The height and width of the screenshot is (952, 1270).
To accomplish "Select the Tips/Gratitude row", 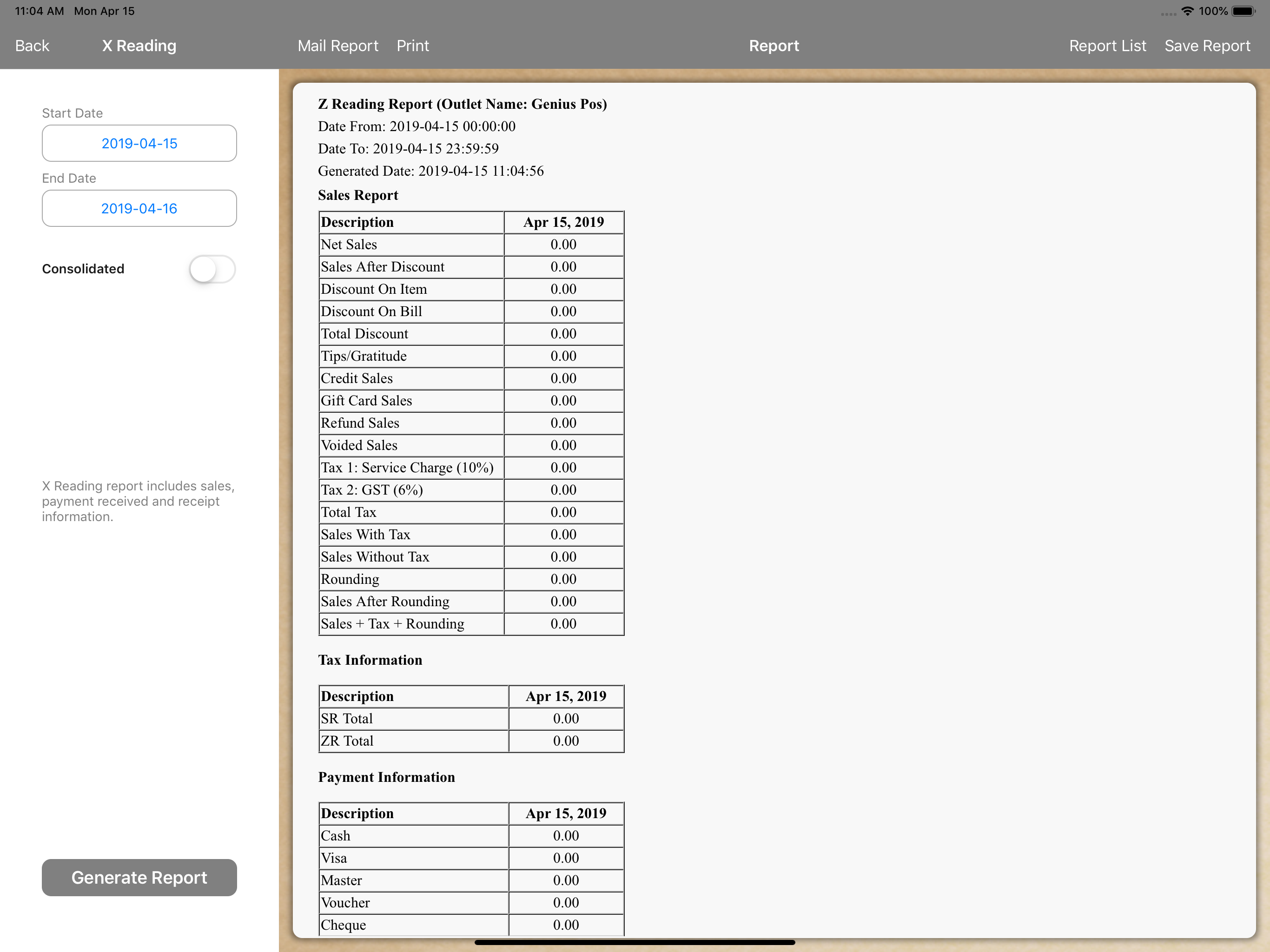I will pyautogui.click(x=471, y=356).
